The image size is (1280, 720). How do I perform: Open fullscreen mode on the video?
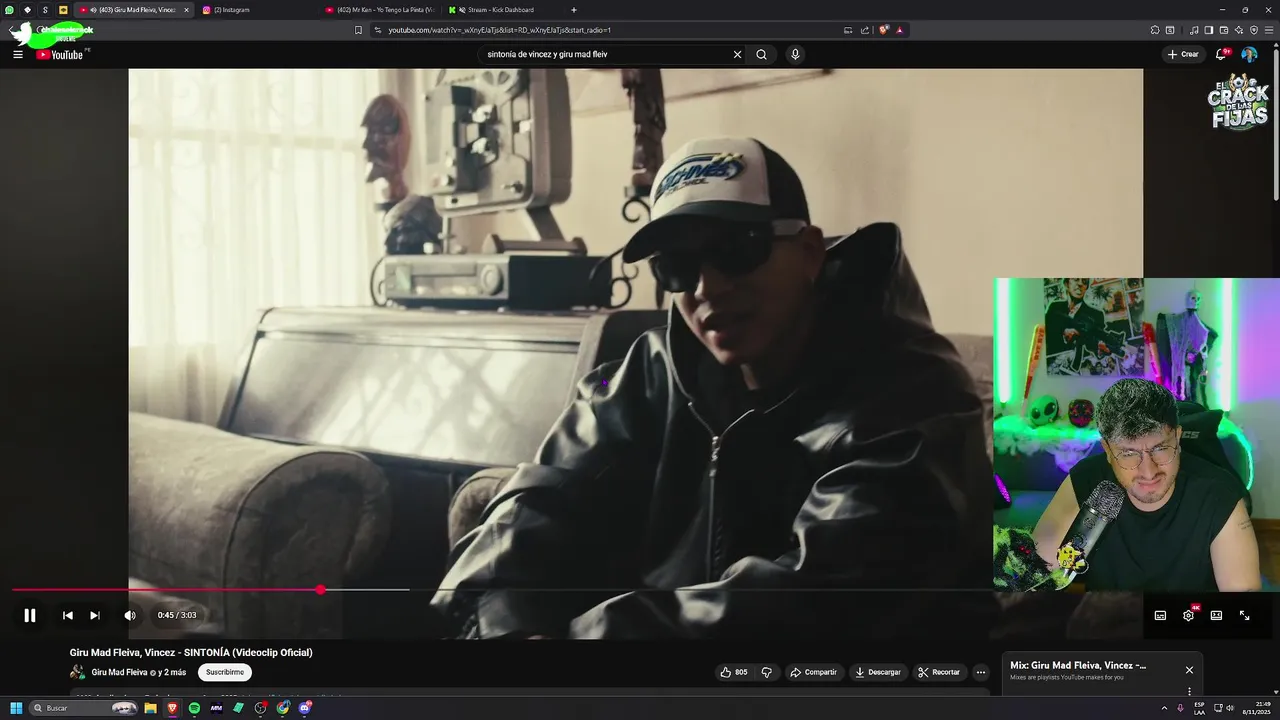tap(1244, 615)
